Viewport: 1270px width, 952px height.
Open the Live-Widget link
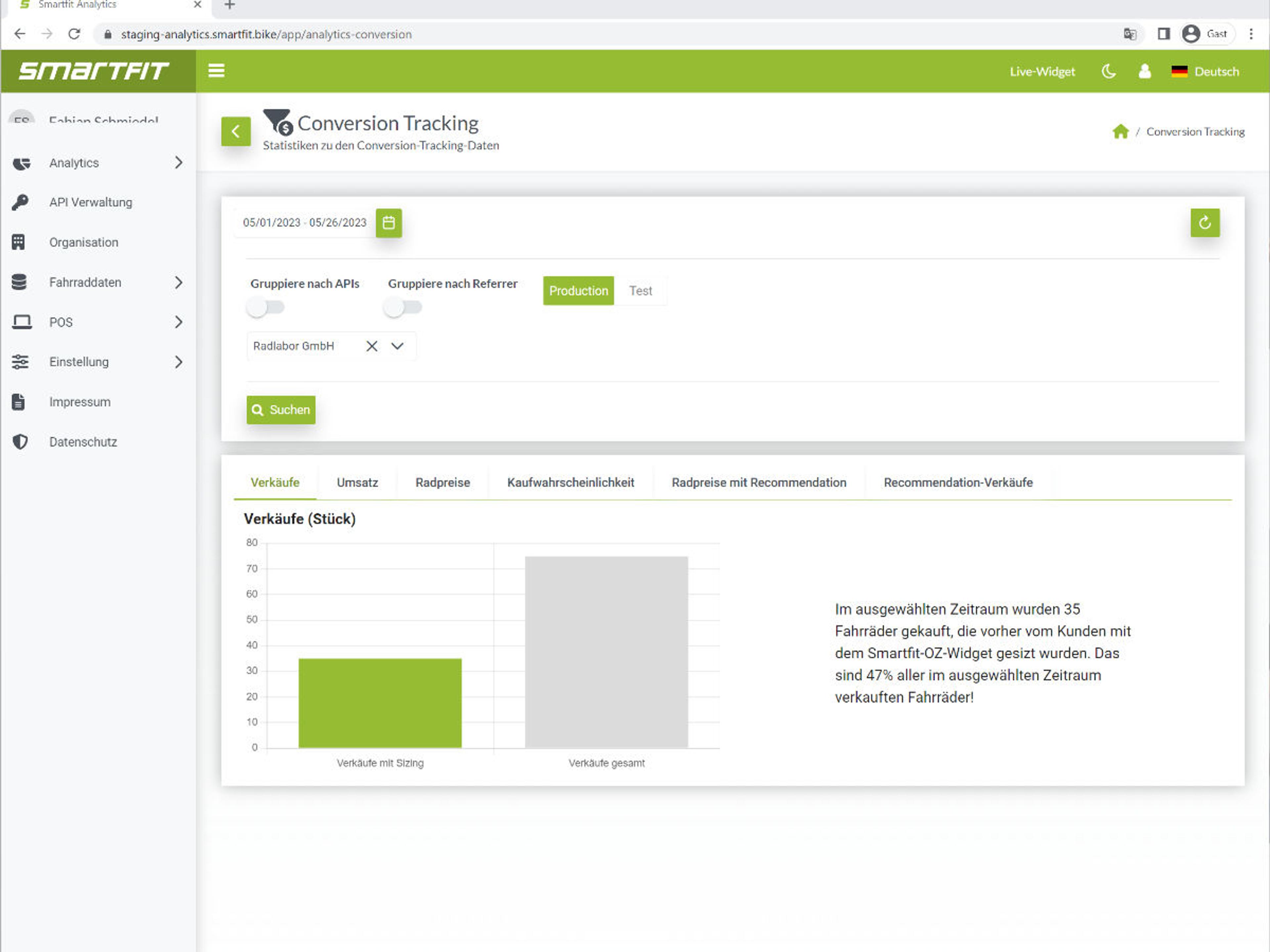point(1042,72)
